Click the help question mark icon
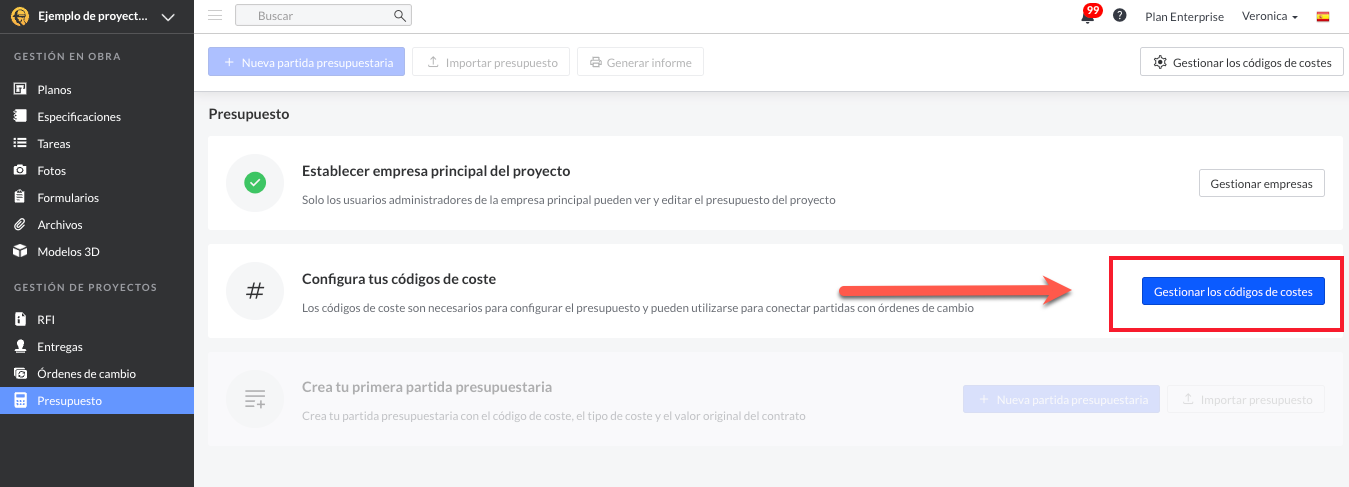This screenshot has height=487, width=1349. coord(1120,16)
